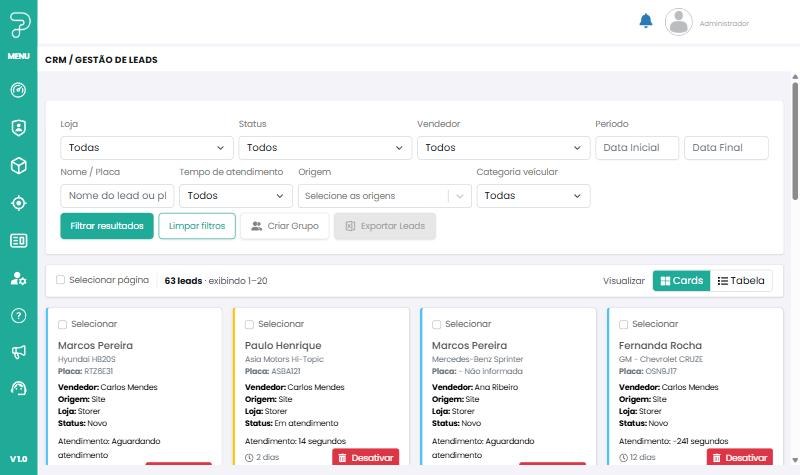This screenshot has height=475, width=800.
Task: Click the Fernanda Rocha lead name
Action: coord(660,345)
